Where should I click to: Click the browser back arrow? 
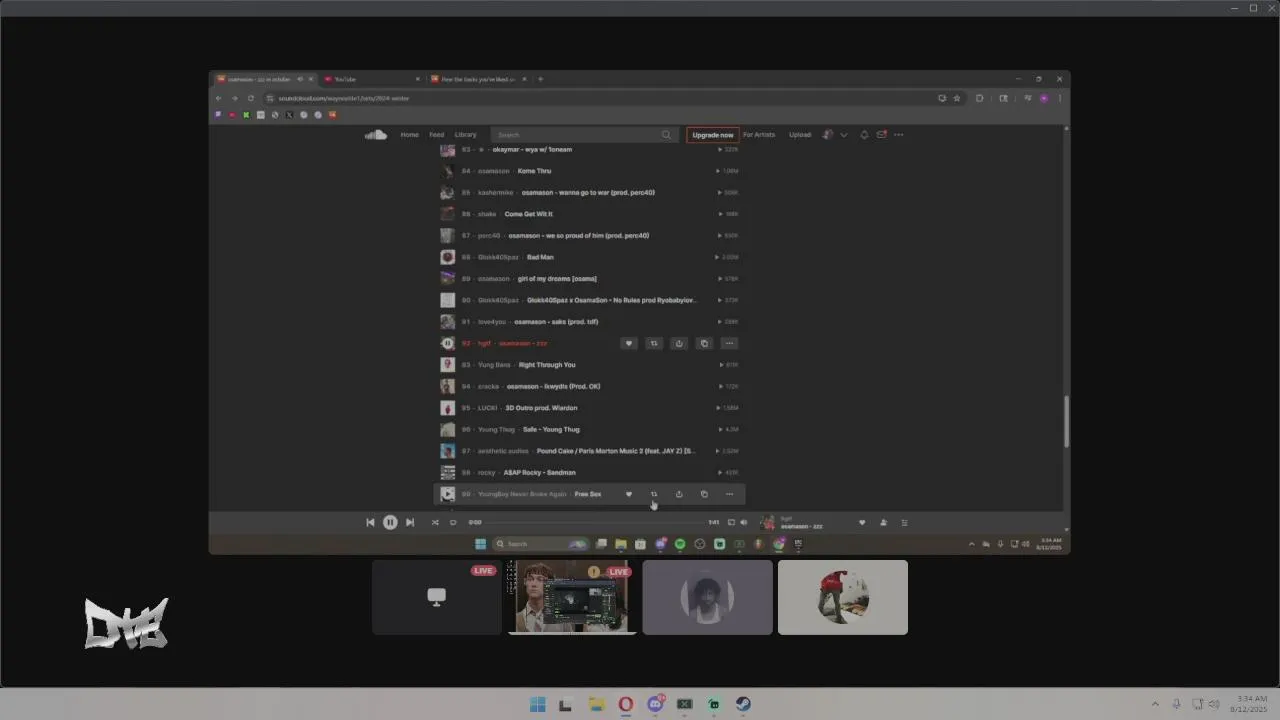pos(219,98)
